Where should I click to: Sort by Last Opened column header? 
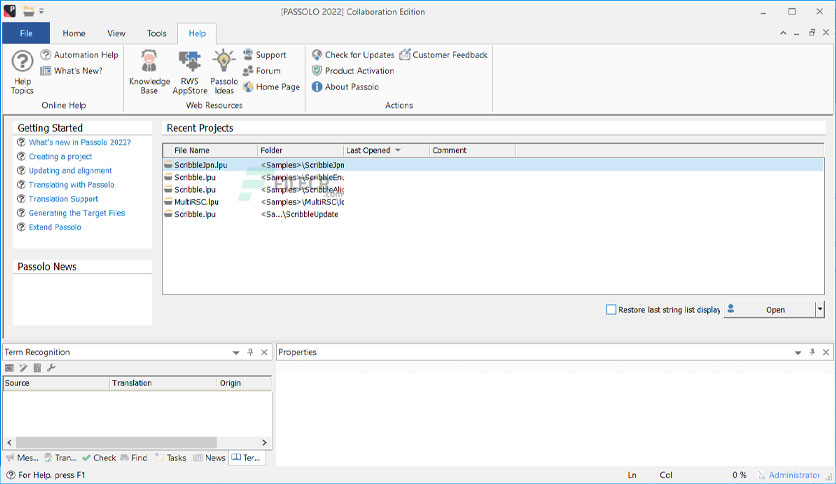click(386, 150)
